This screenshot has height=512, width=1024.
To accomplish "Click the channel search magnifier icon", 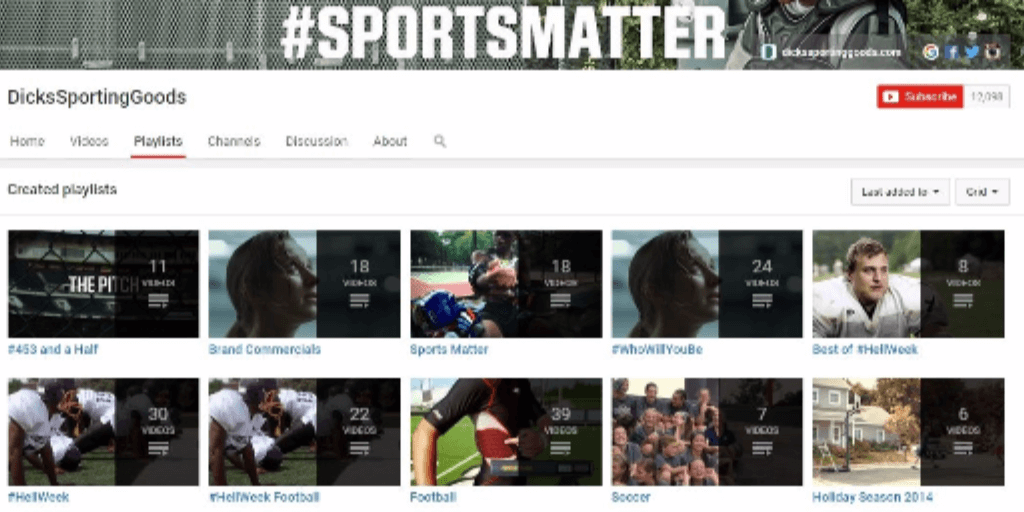I will point(440,141).
